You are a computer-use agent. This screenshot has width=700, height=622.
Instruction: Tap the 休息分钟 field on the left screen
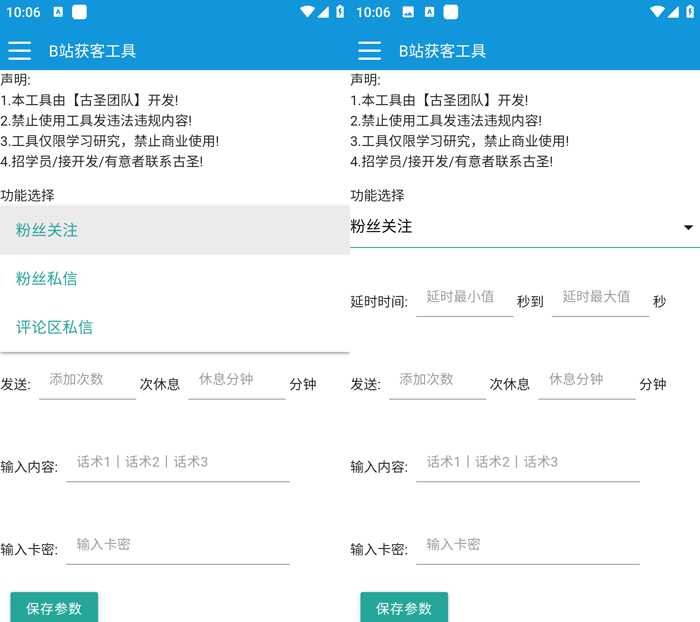236,381
